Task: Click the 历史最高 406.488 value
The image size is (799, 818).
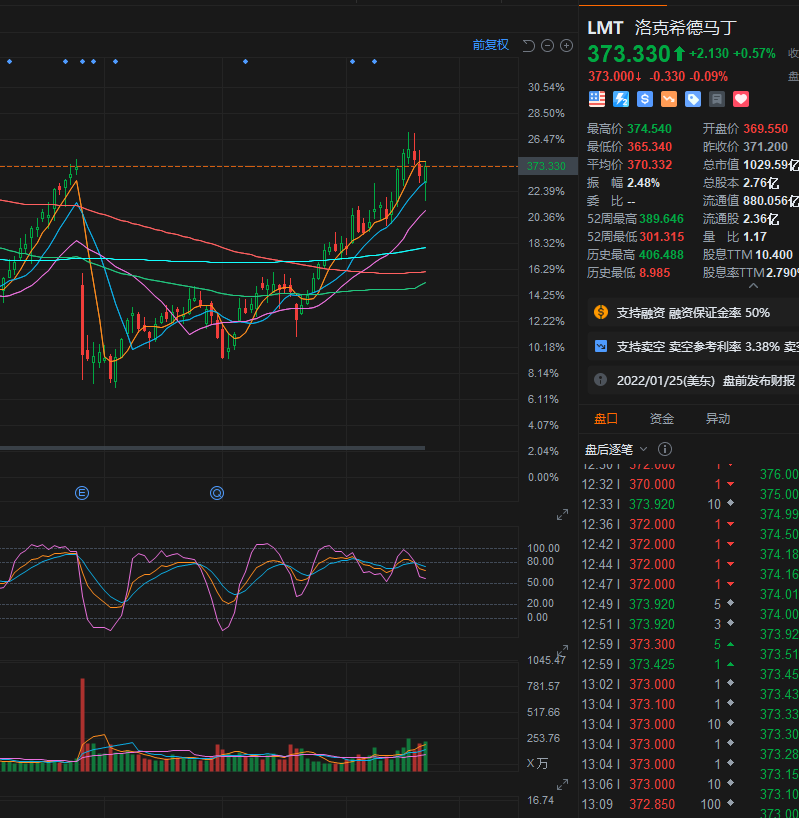Action: pos(661,255)
